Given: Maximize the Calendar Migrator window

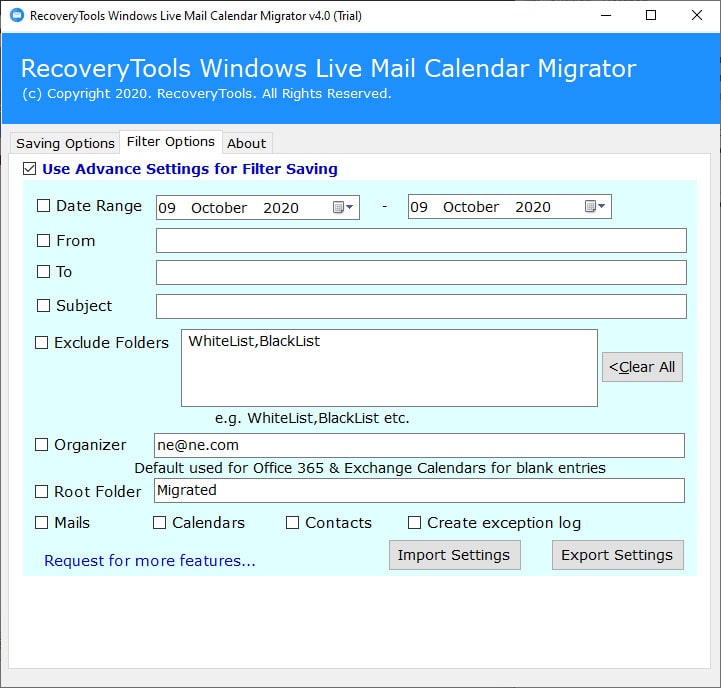Looking at the screenshot, I should coord(651,15).
